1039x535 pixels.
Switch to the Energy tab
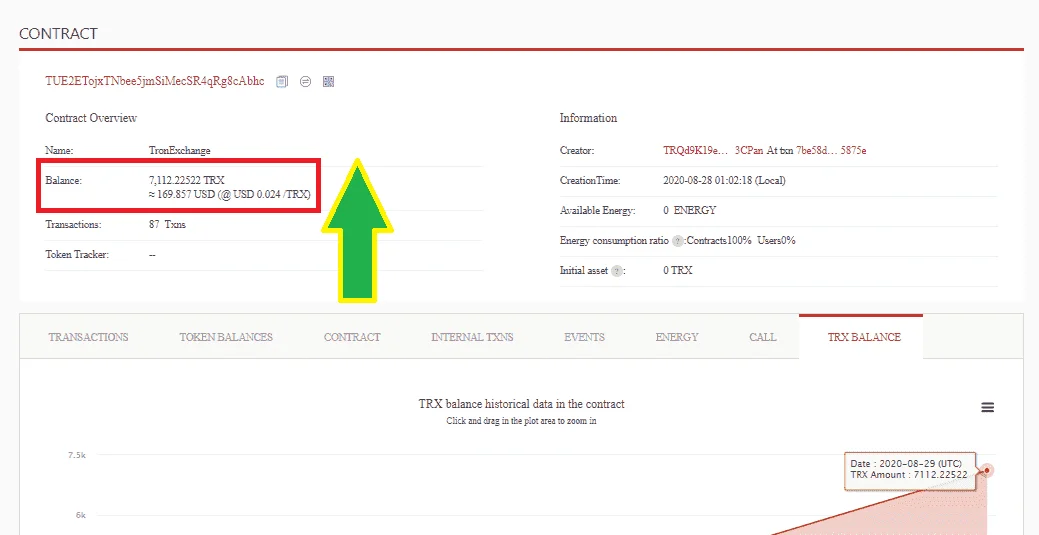point(677,337)
